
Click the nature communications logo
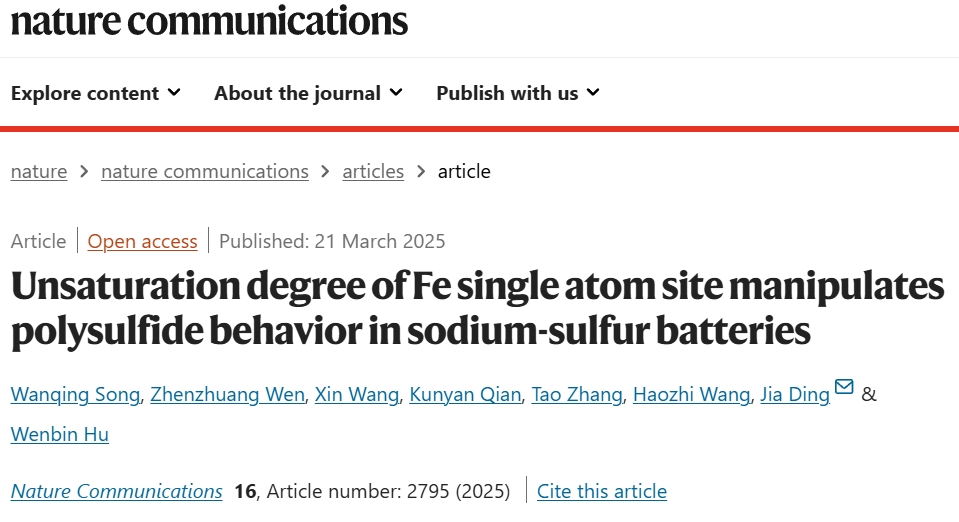click(x=209, y=20)
